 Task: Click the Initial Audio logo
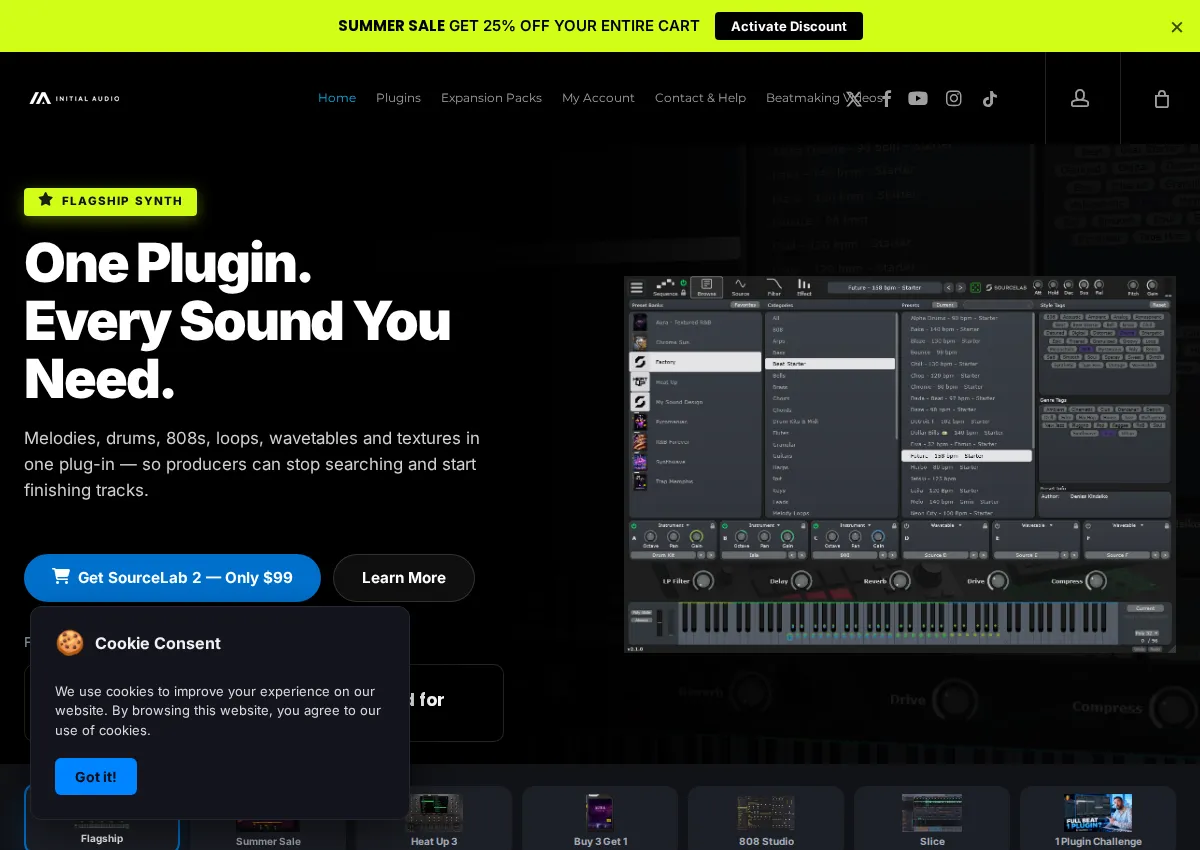pyautogui.click(x=74, y=98)
